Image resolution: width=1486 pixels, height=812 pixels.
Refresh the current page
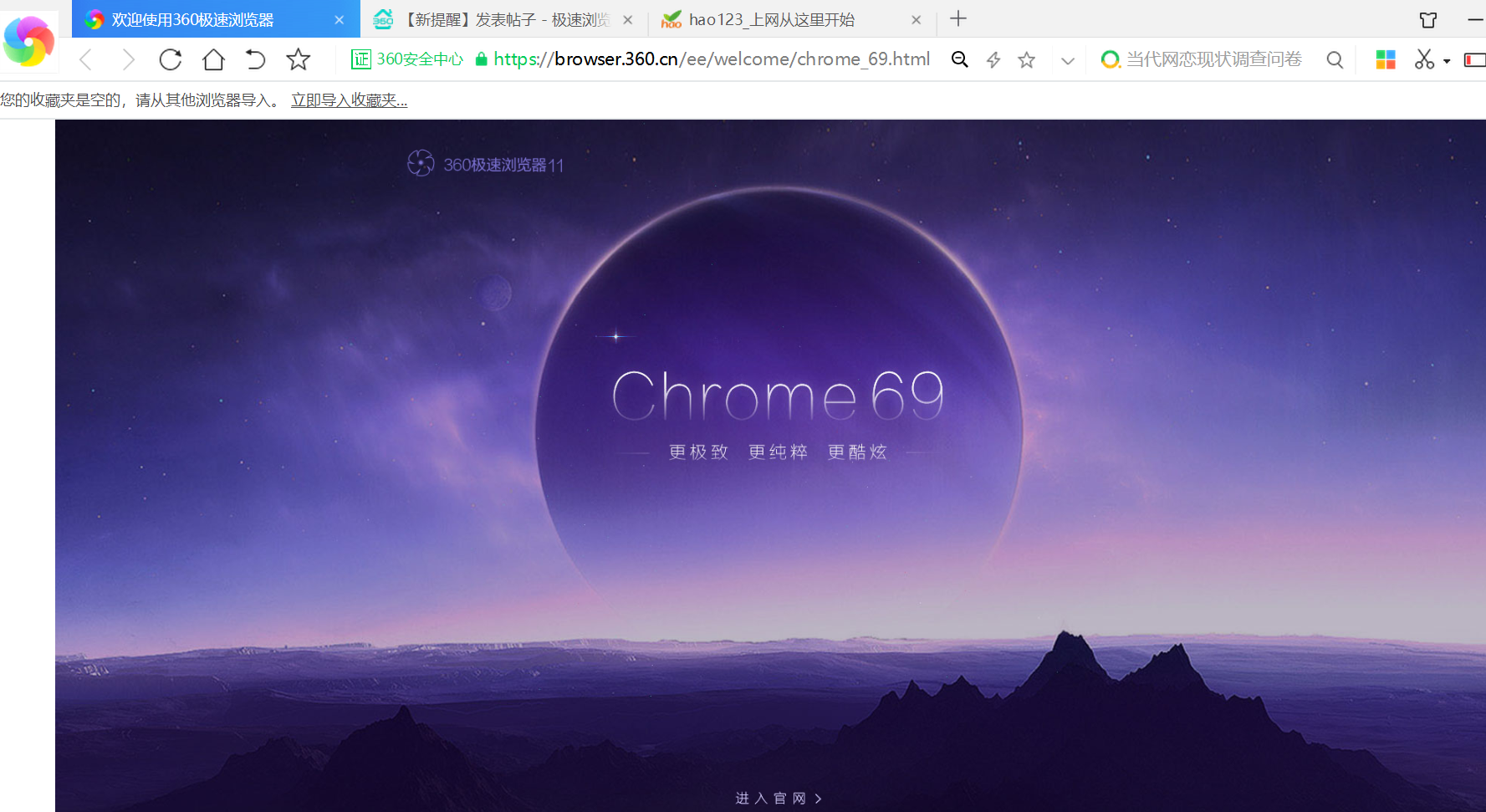point(171,59)
